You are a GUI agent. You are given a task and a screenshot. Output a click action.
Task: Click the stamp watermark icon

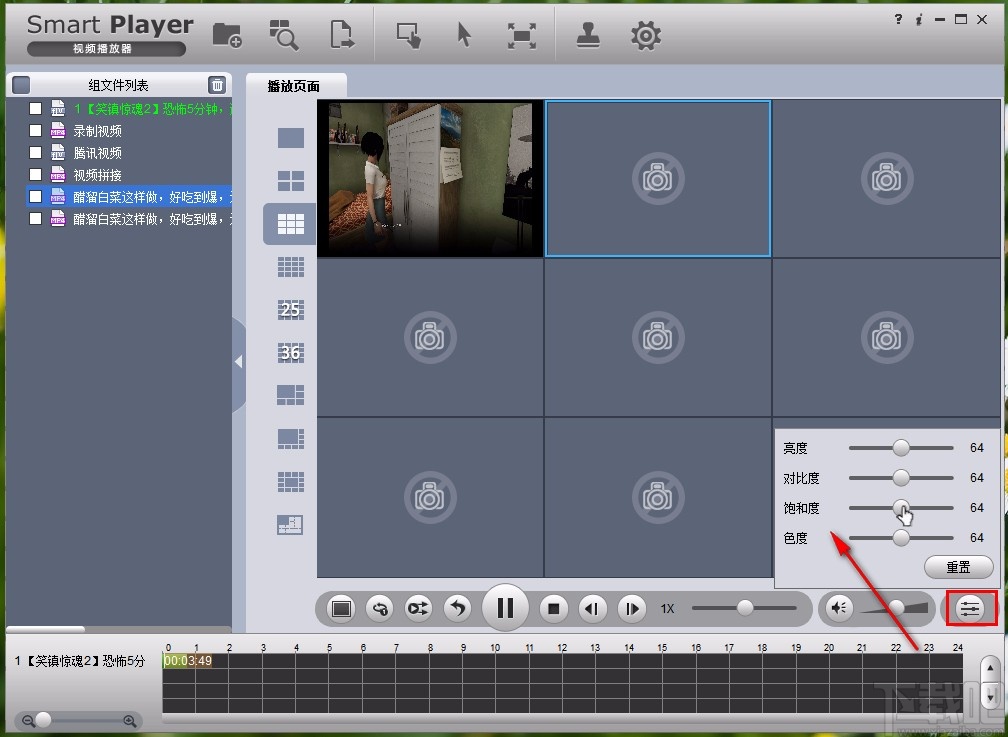(x=588, y=35)
